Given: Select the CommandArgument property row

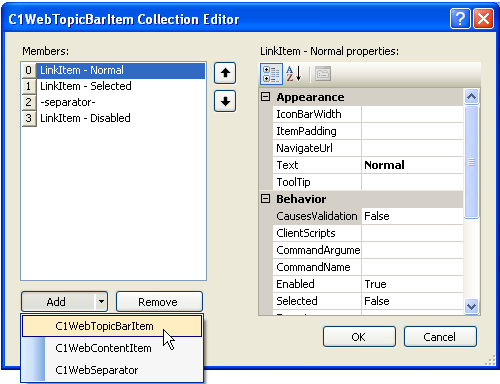Looking at the screenshot, I should (368, 250).
